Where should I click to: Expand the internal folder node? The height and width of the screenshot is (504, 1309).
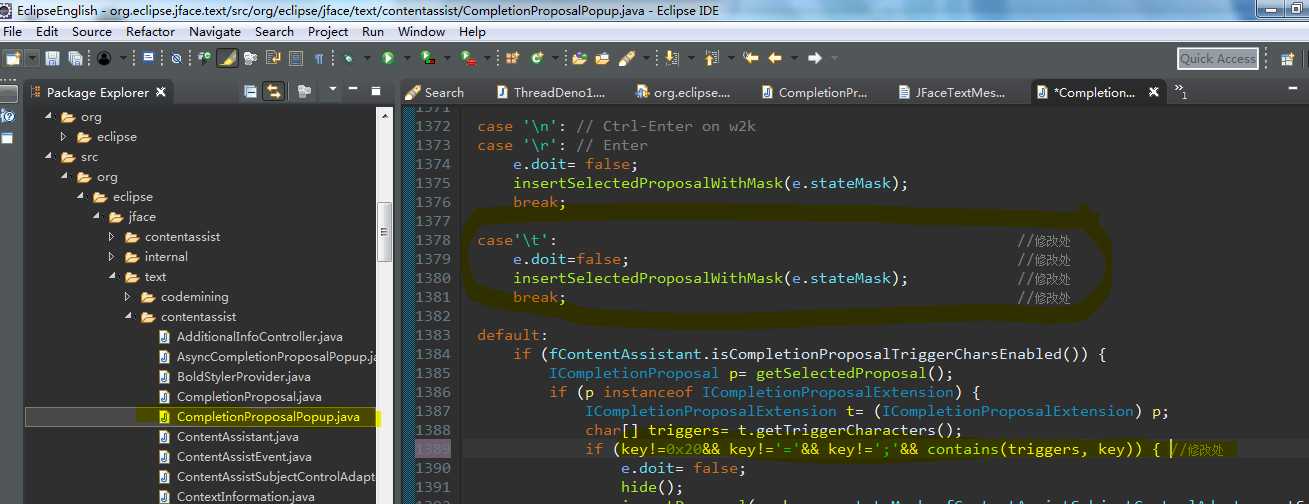[x=112, y=257]
